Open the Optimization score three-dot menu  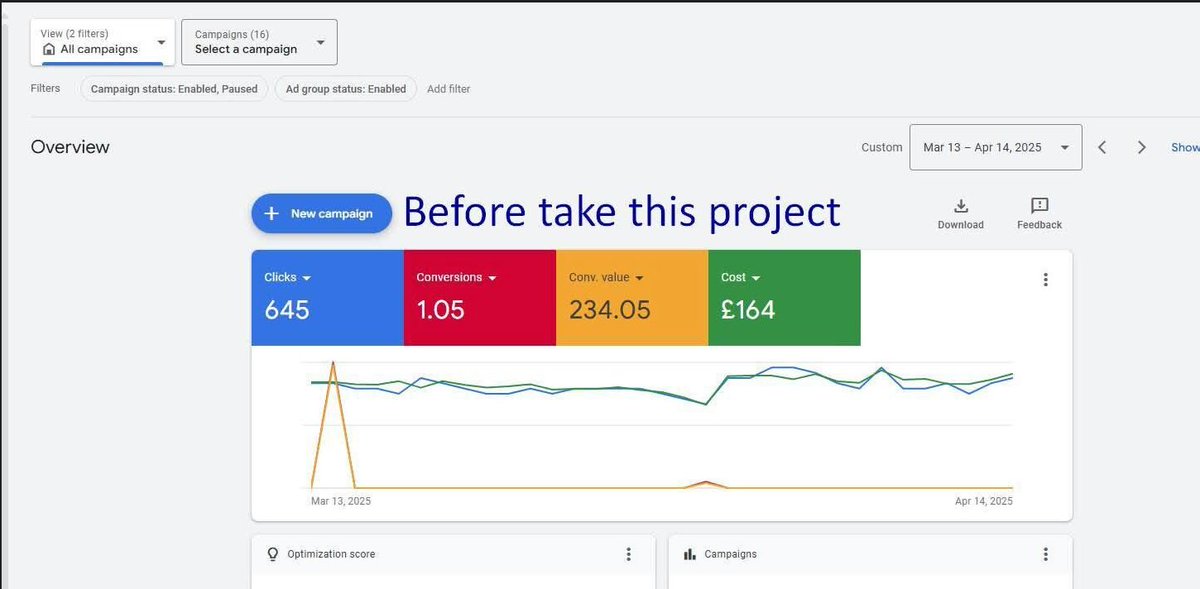629,553
